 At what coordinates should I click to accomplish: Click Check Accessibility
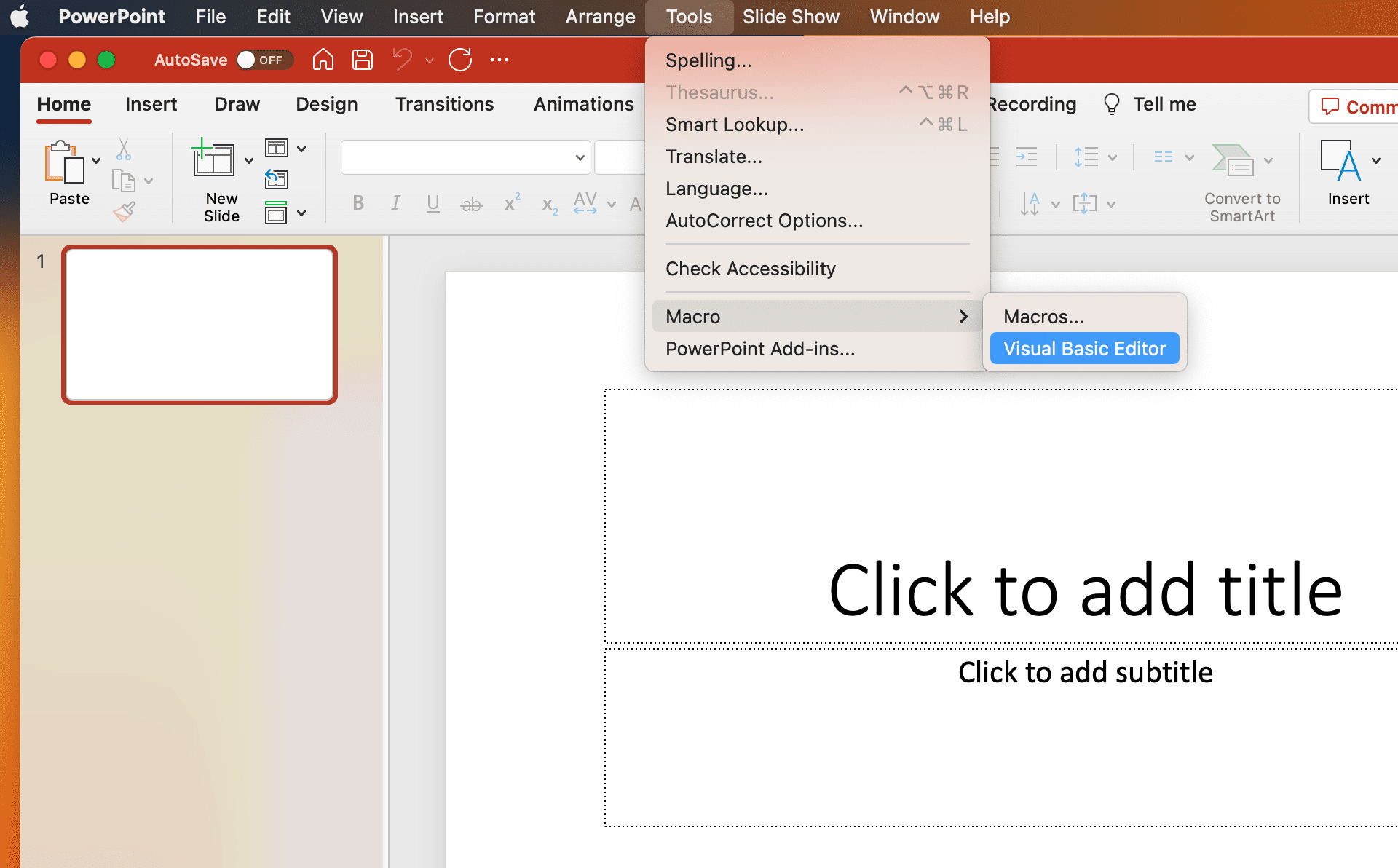pos(751,268)
